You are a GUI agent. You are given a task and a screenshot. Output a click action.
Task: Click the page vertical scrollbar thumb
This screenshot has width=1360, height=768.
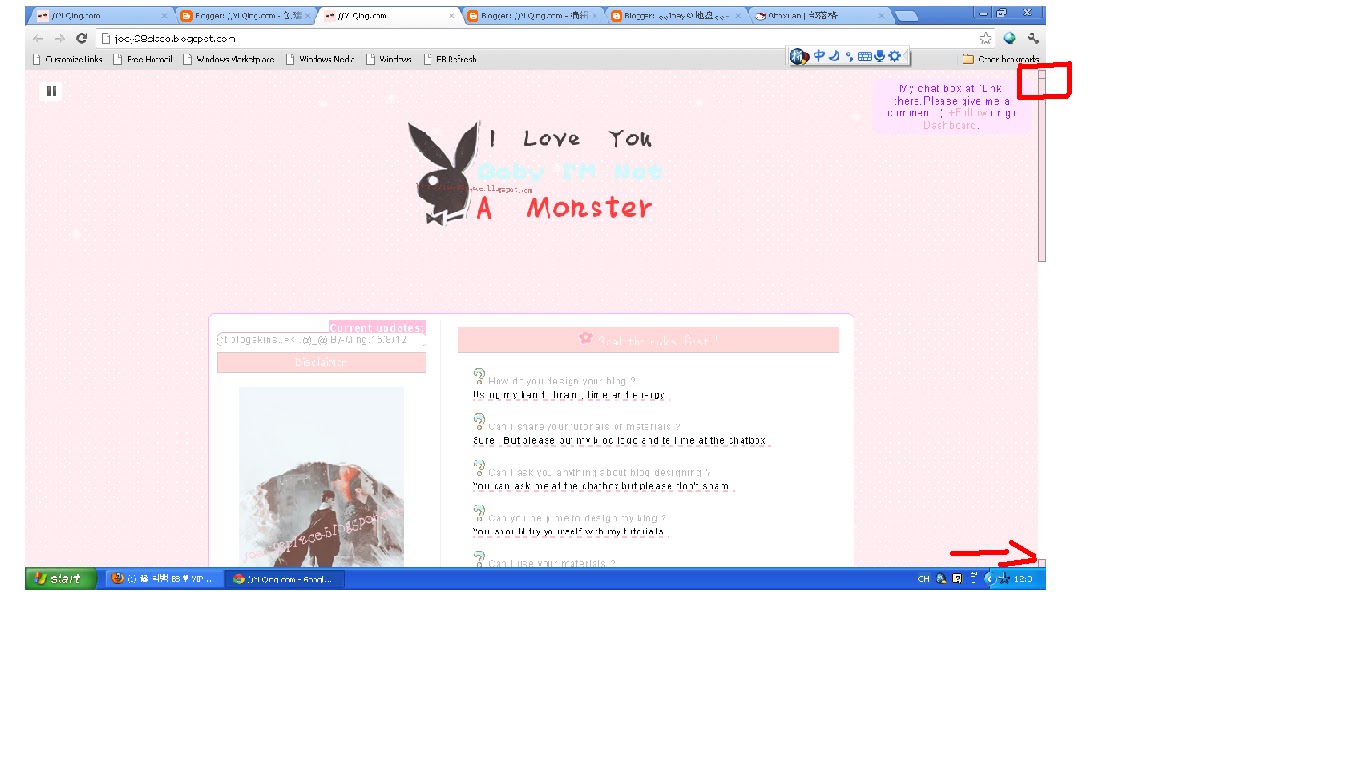point(1042,170)
